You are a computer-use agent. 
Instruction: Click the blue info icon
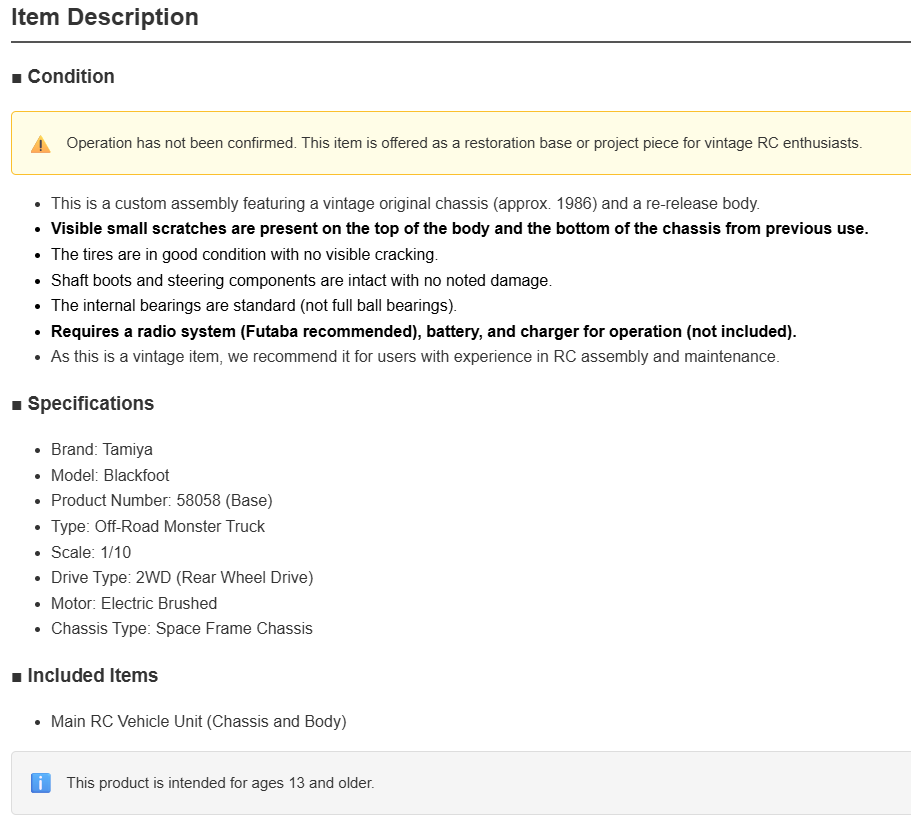point(41,783)
